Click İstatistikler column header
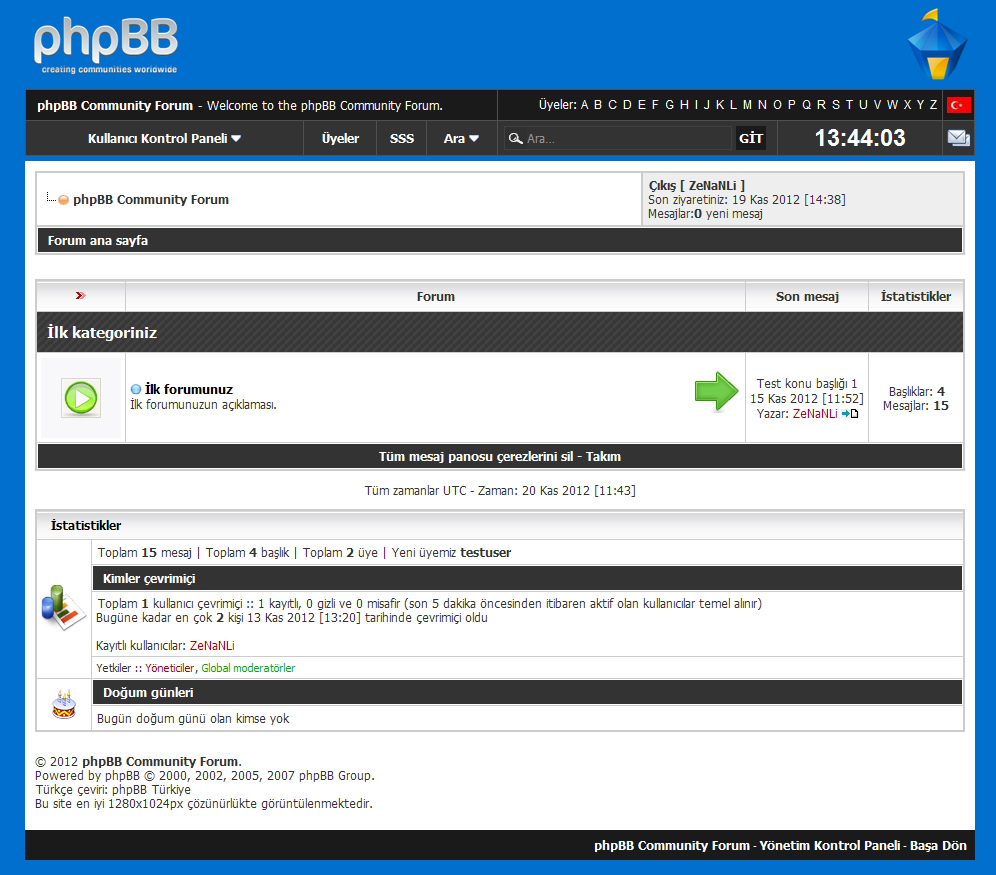This screenshot has height=875, width=996. coord(915,297)
